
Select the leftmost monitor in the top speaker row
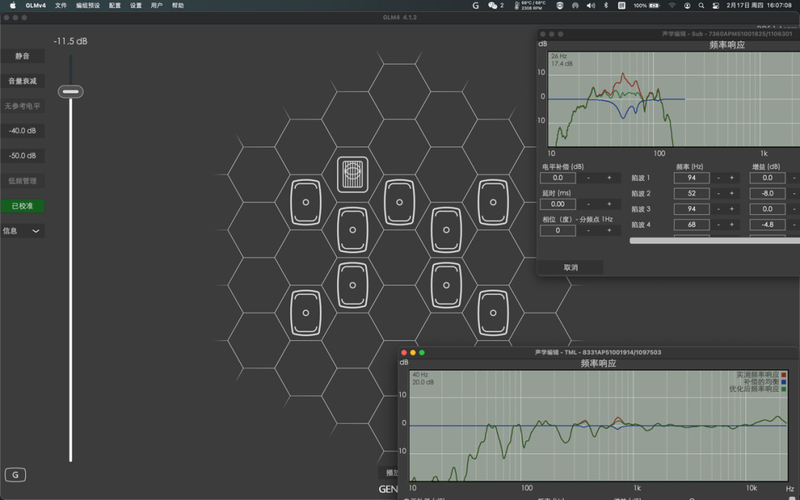click(306, 202)
